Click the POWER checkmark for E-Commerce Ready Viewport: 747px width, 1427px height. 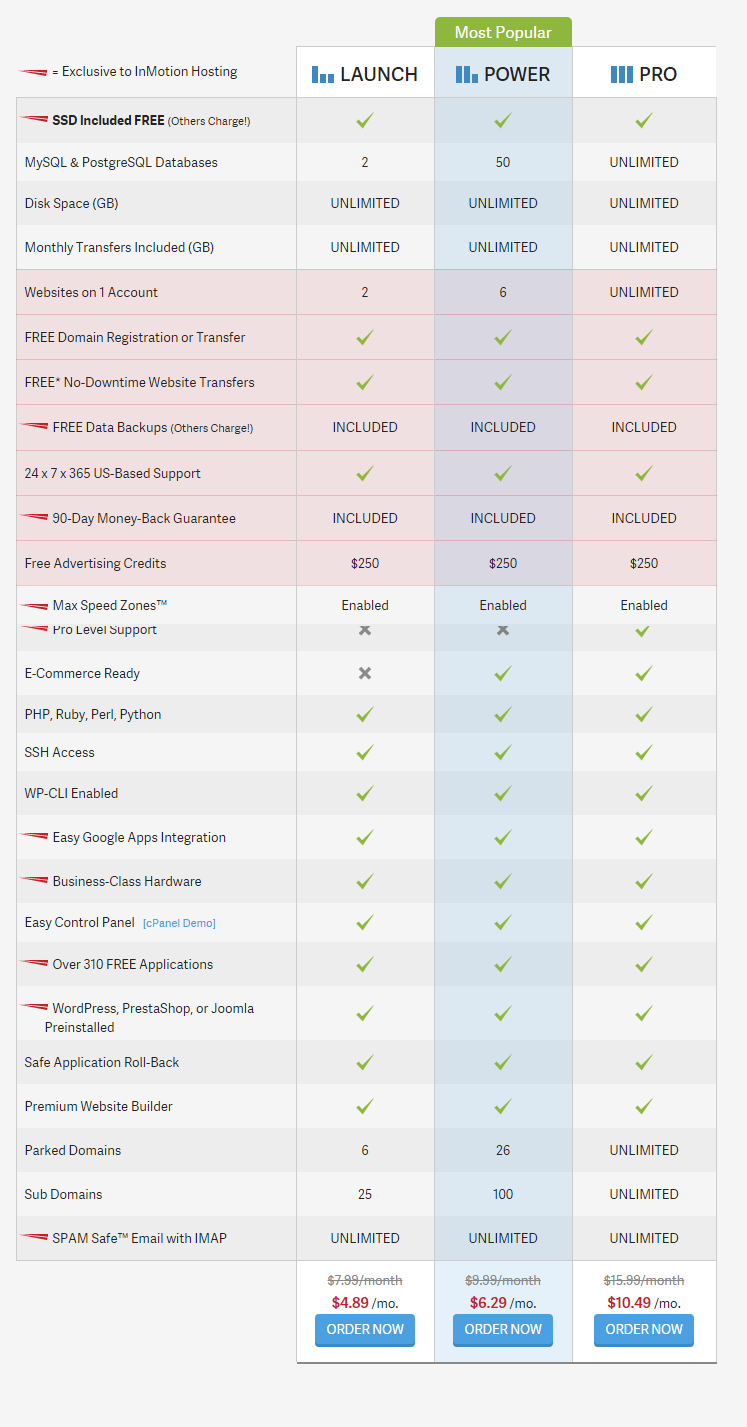[503, 673]
